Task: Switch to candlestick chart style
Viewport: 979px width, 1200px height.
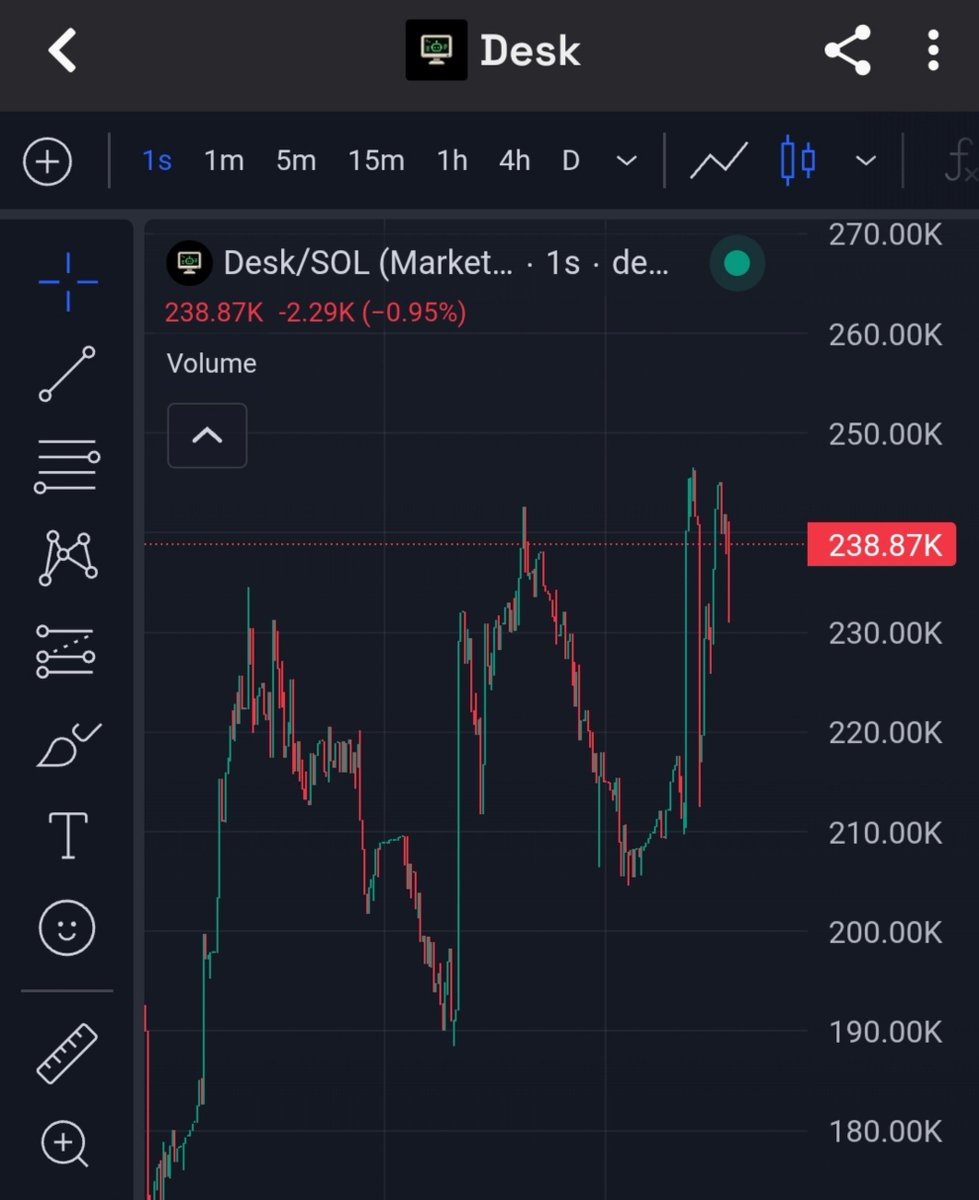Action: [797, 161]
